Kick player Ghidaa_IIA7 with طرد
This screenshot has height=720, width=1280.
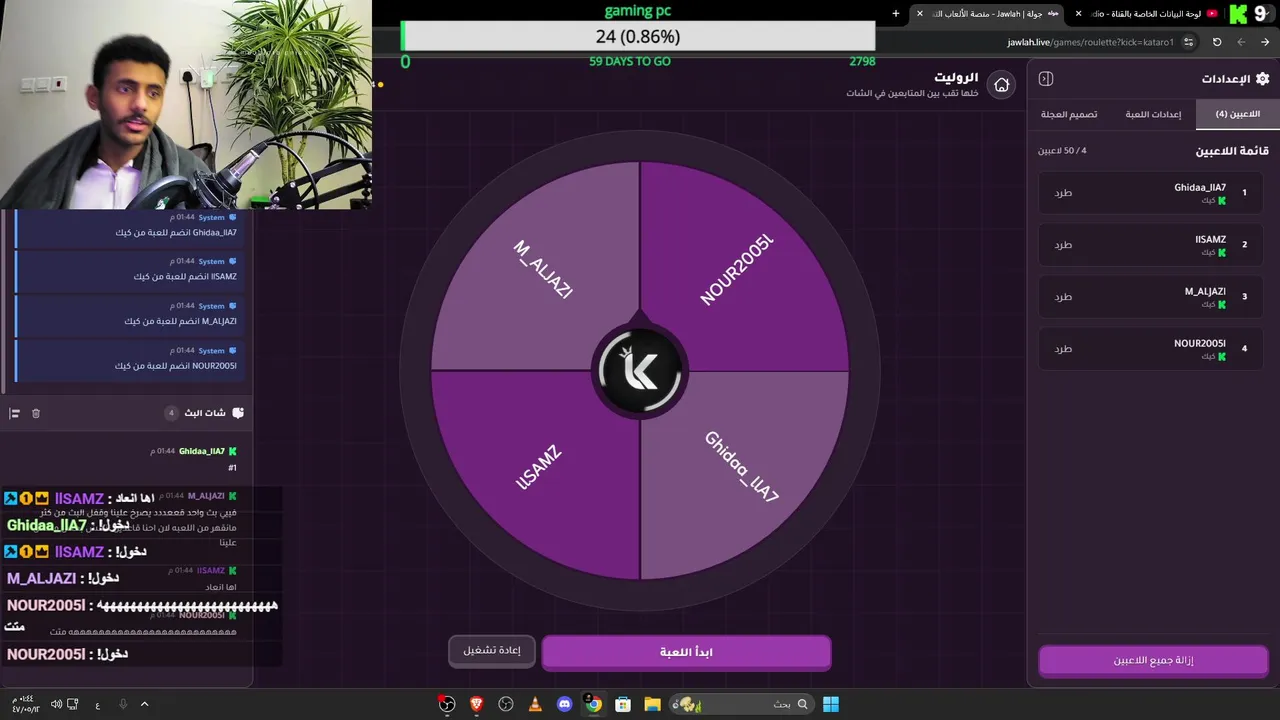[1063, 192]
